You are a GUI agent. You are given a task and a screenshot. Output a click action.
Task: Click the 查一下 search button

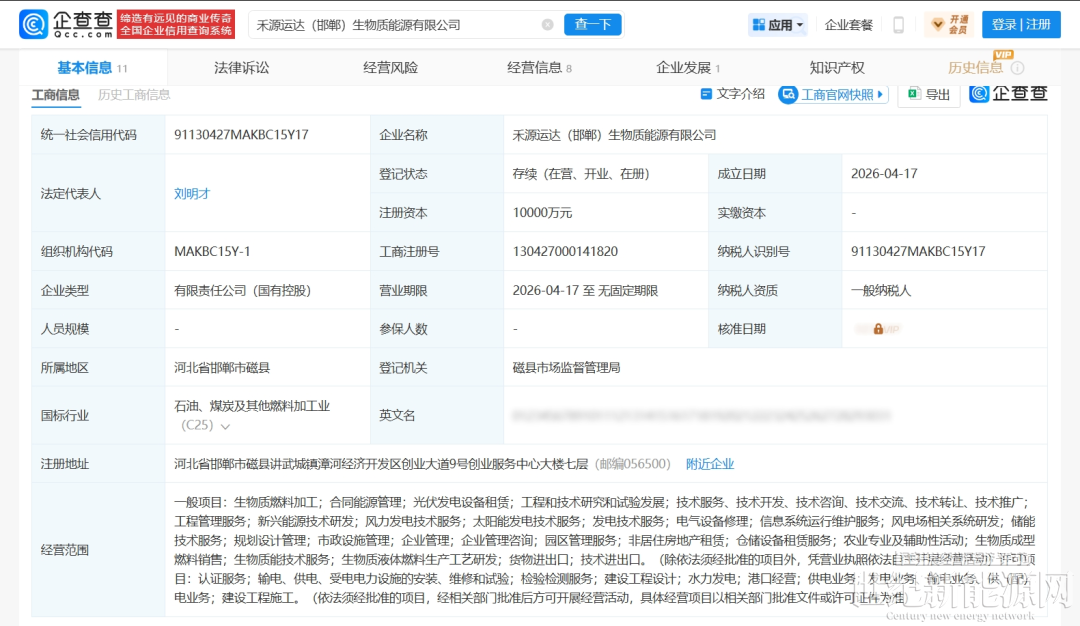[x=592, y=25]
